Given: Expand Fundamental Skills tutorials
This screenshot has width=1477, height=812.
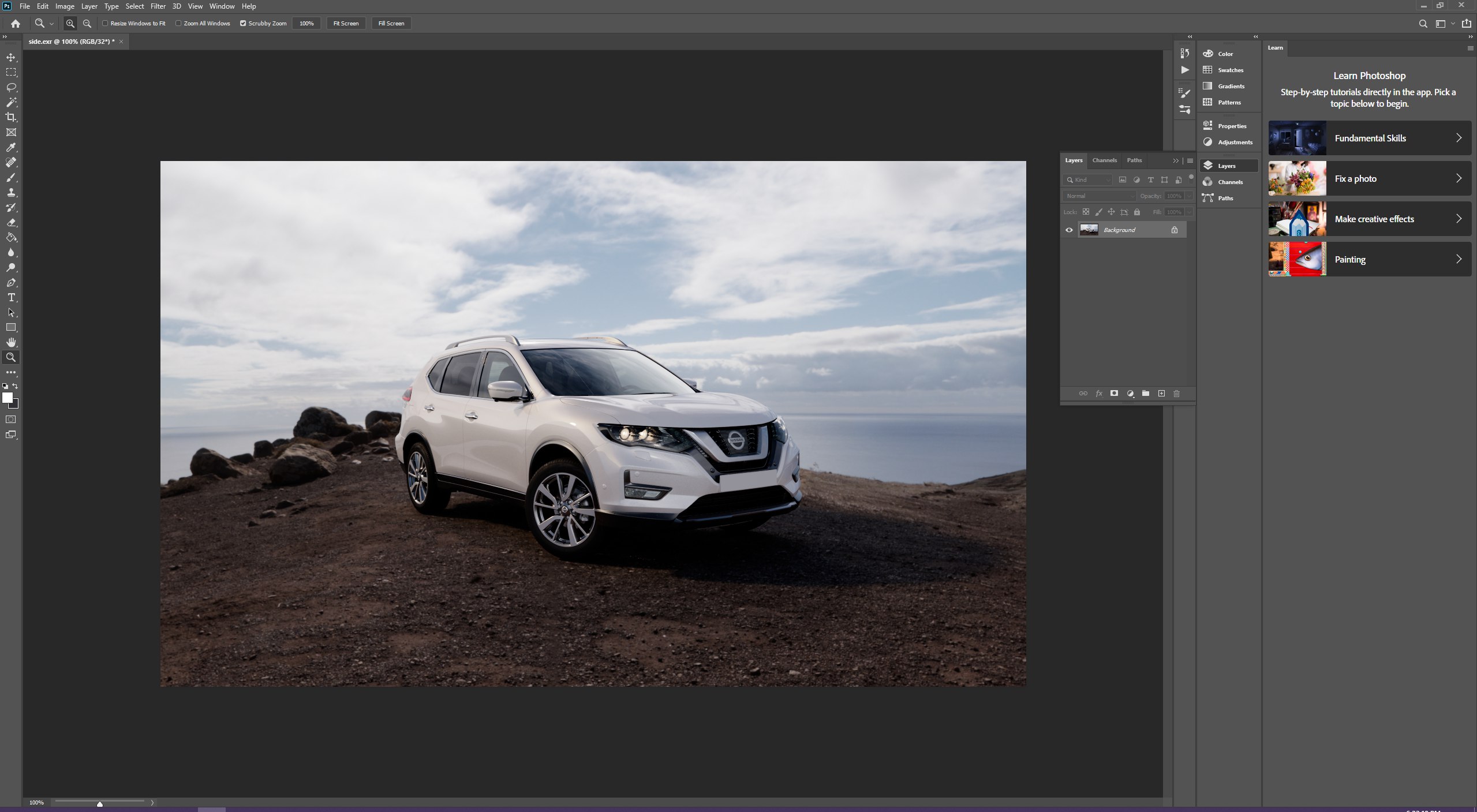Looking at the screenshot, I should (1370, 138).
